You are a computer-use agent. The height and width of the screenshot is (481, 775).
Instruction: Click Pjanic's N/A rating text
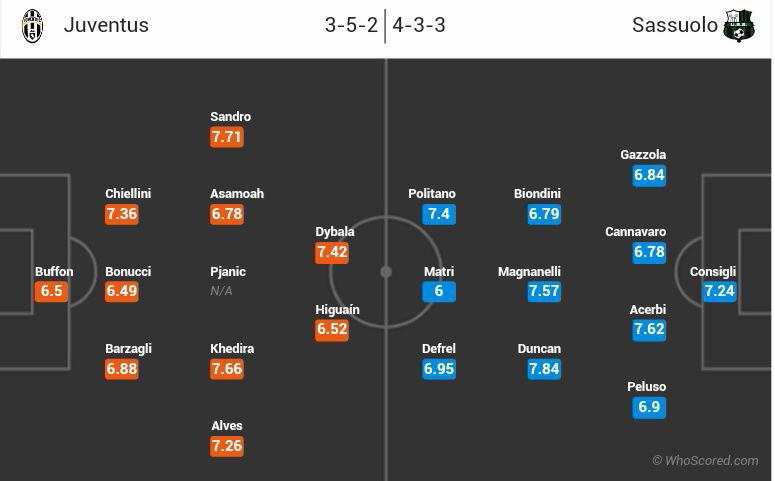(x=222, y=291)
